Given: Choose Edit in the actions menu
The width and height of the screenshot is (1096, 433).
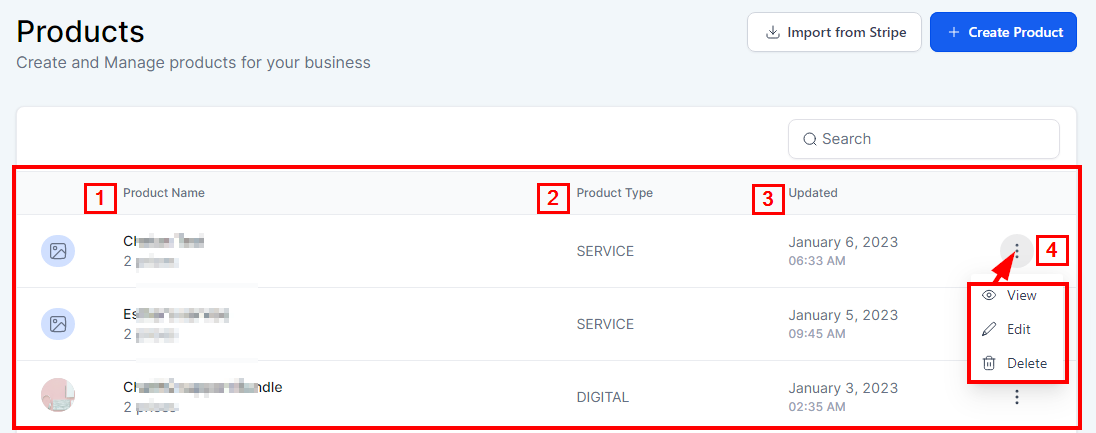Looking at the screenshot, I should coord(1018,329).
